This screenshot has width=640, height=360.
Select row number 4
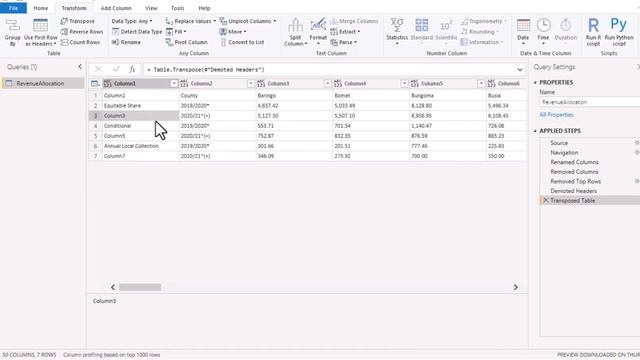pos(96,126)
